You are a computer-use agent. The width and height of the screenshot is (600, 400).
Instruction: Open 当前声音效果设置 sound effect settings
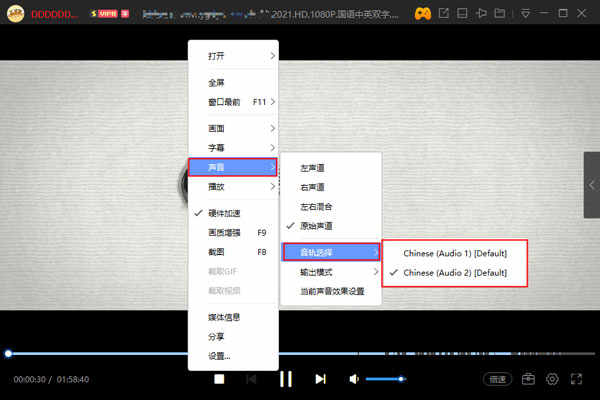331,291
